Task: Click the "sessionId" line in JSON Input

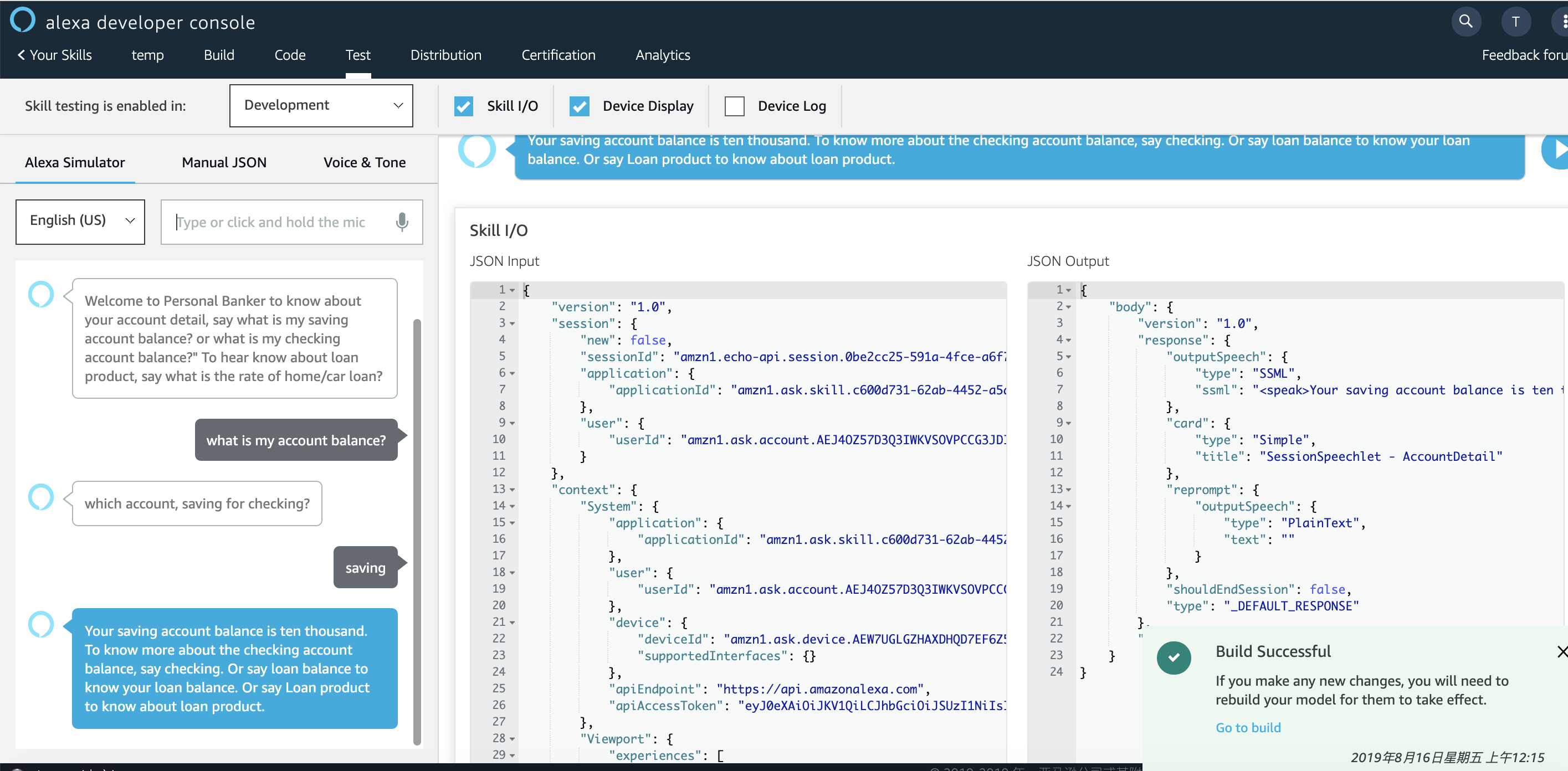Action: click(x=793, y=357)
